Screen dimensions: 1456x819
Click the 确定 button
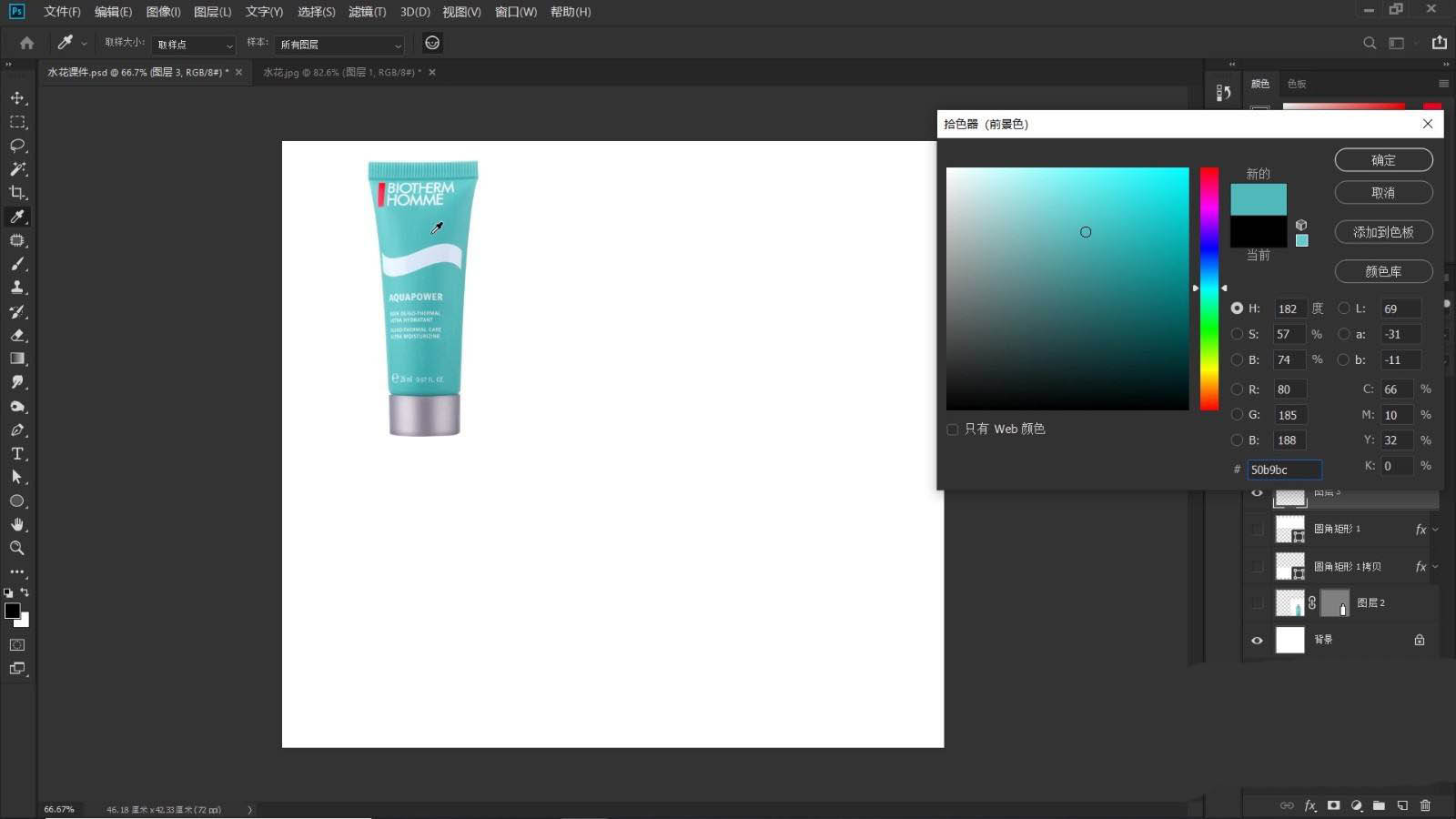pos(1383,160)
